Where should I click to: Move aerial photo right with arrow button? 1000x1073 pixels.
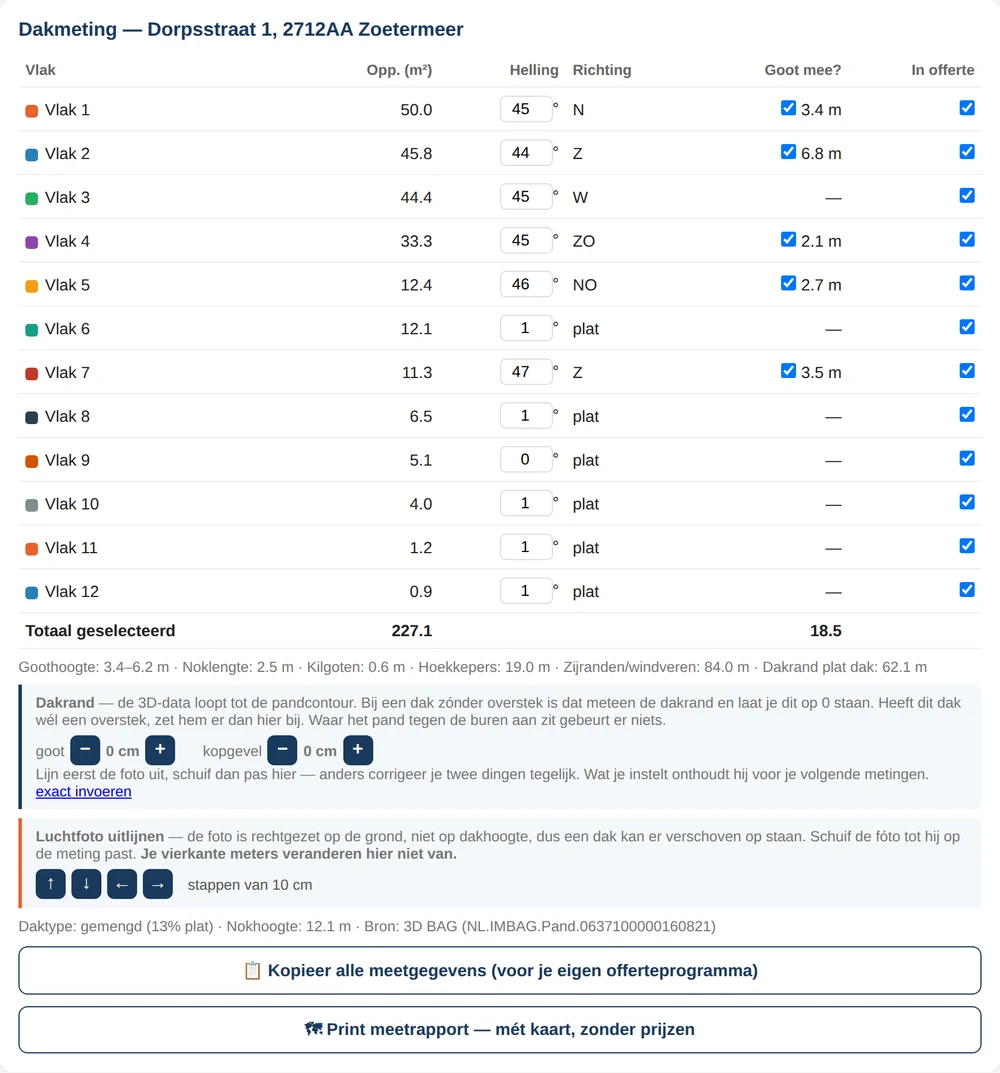157,884
